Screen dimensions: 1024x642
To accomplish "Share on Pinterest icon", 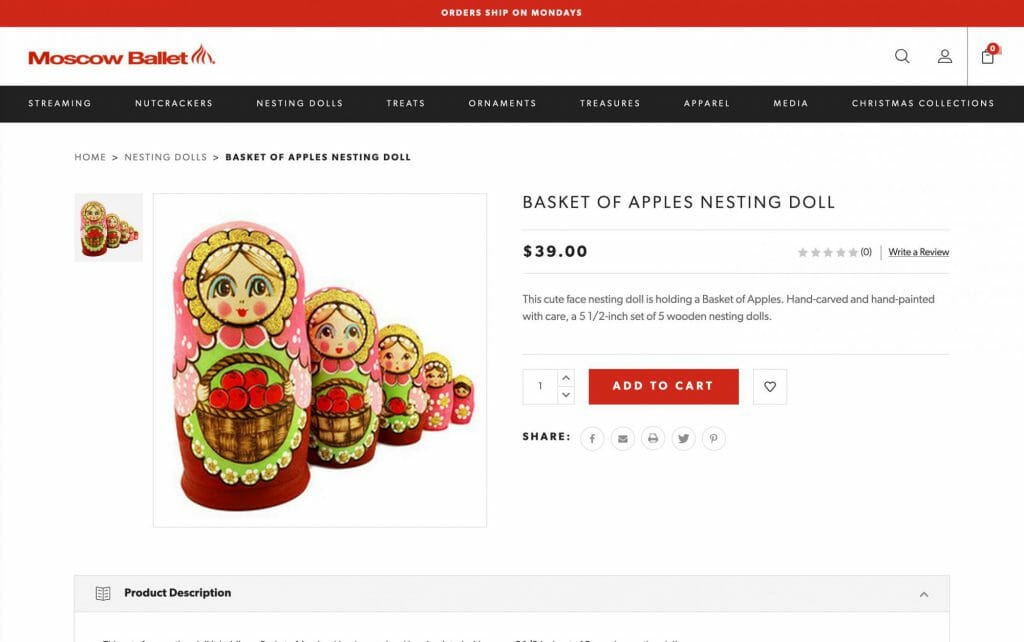I will pos(714,438).
